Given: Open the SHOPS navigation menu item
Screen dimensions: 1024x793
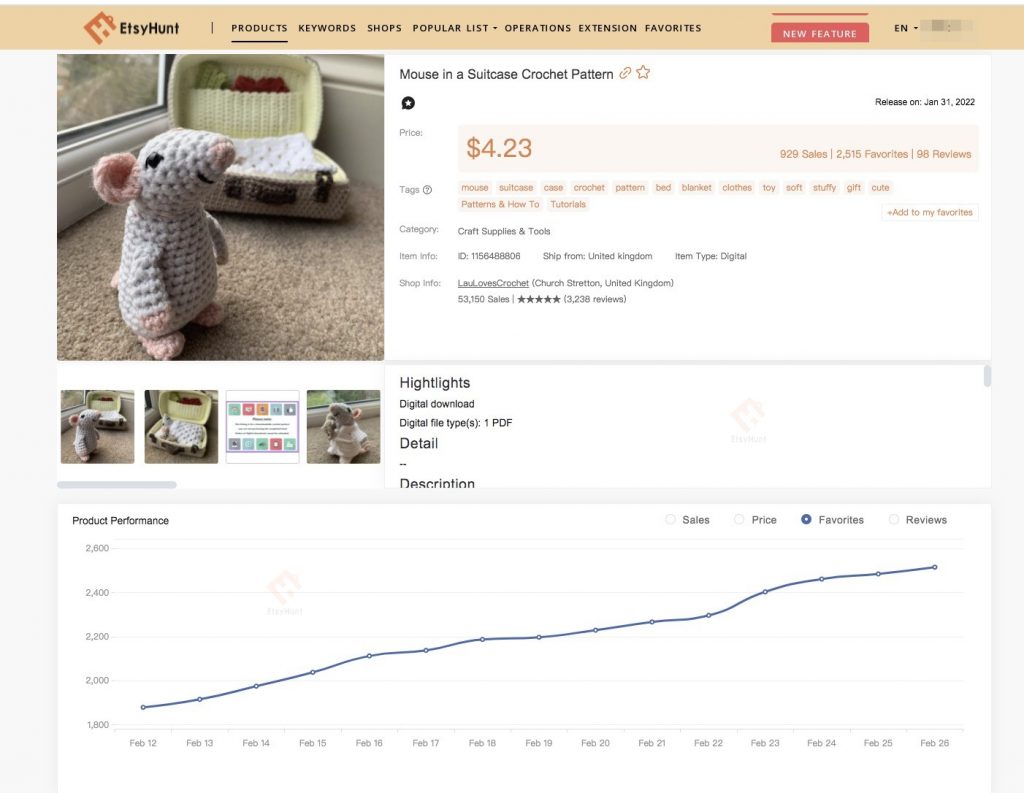Looking at the screenshot, I should click(384, 28).
